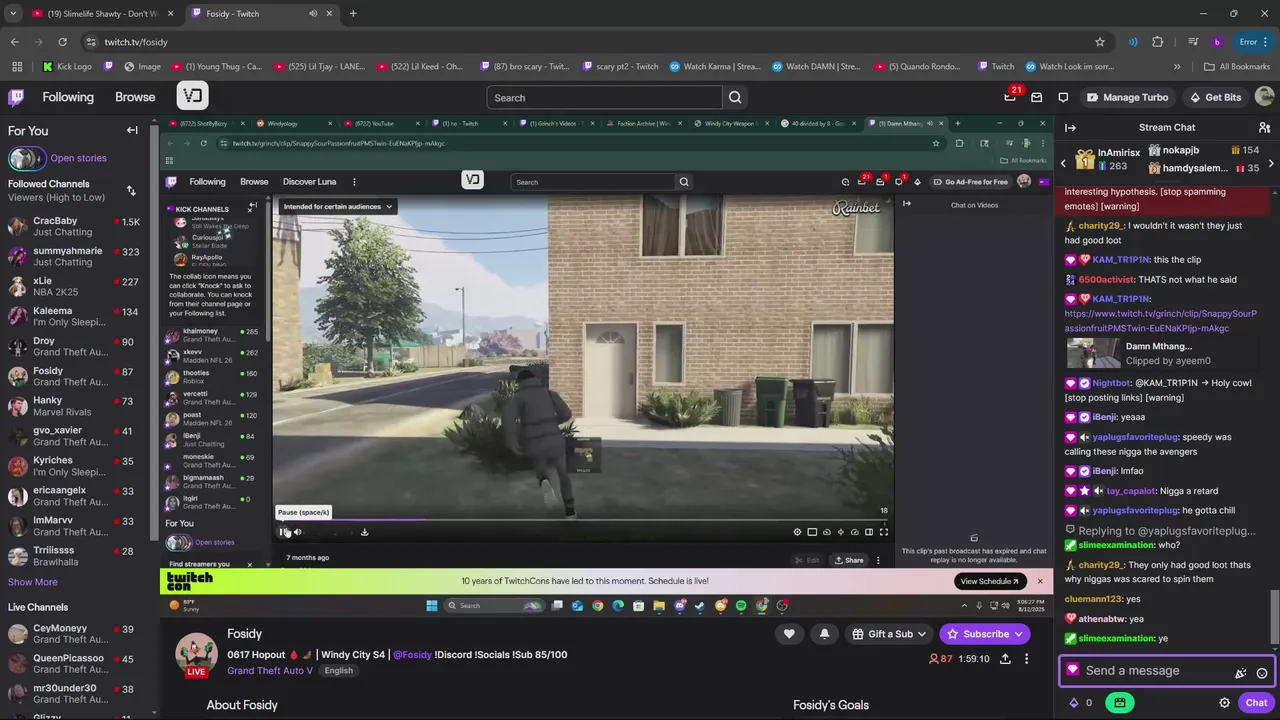Click the heart follow icon for Fosidy
The width and height of the screenshot is (1280, 720).
pos(789,633)
